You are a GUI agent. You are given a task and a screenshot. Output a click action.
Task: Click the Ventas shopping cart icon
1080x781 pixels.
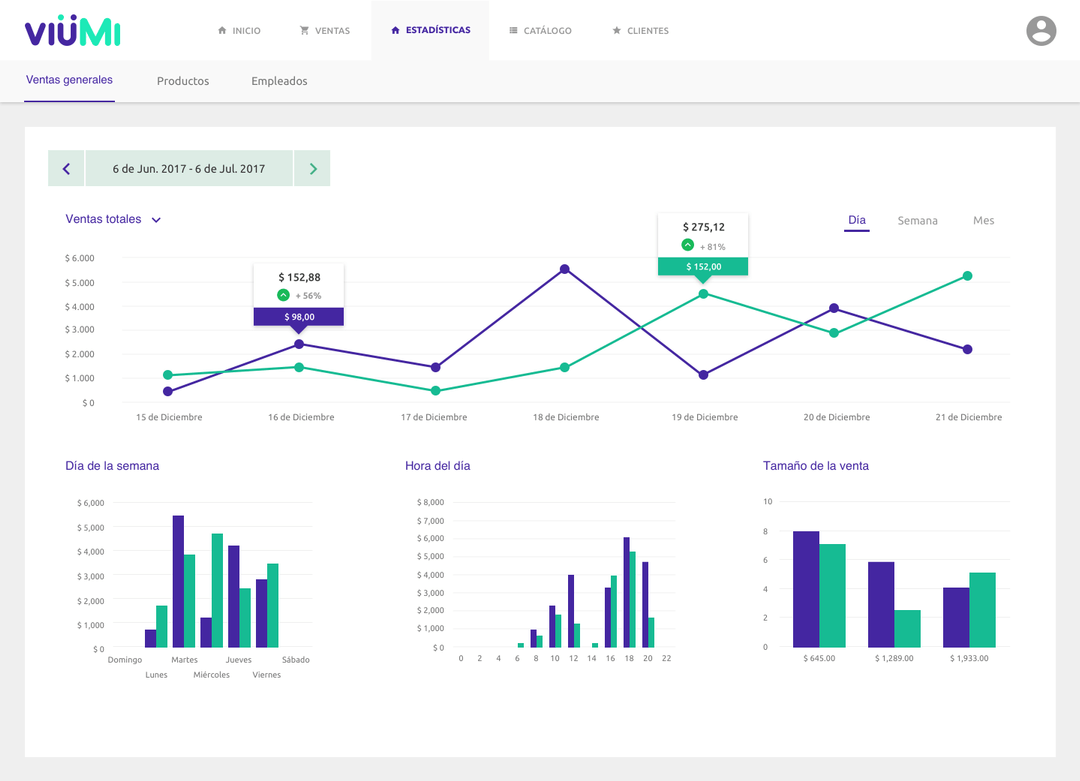(304, 31)
